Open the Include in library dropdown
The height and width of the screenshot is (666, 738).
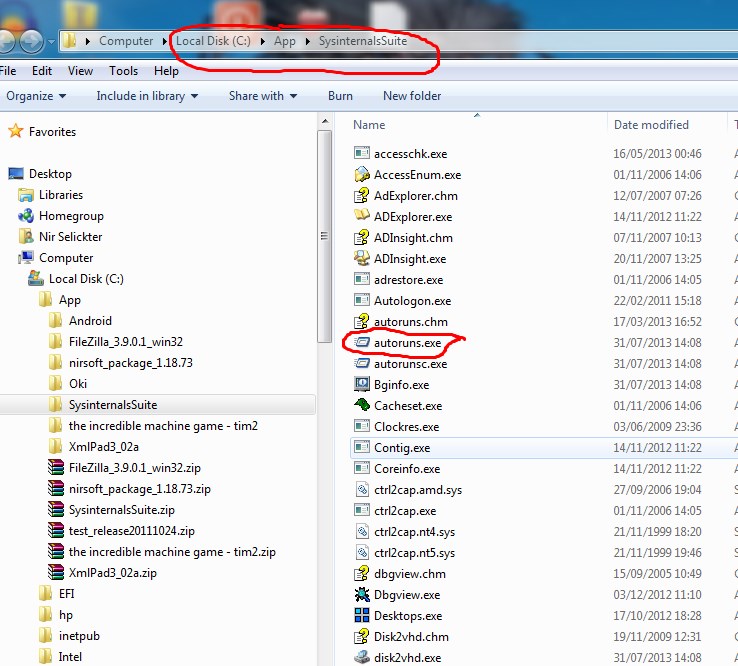click(x=147, y=96)
